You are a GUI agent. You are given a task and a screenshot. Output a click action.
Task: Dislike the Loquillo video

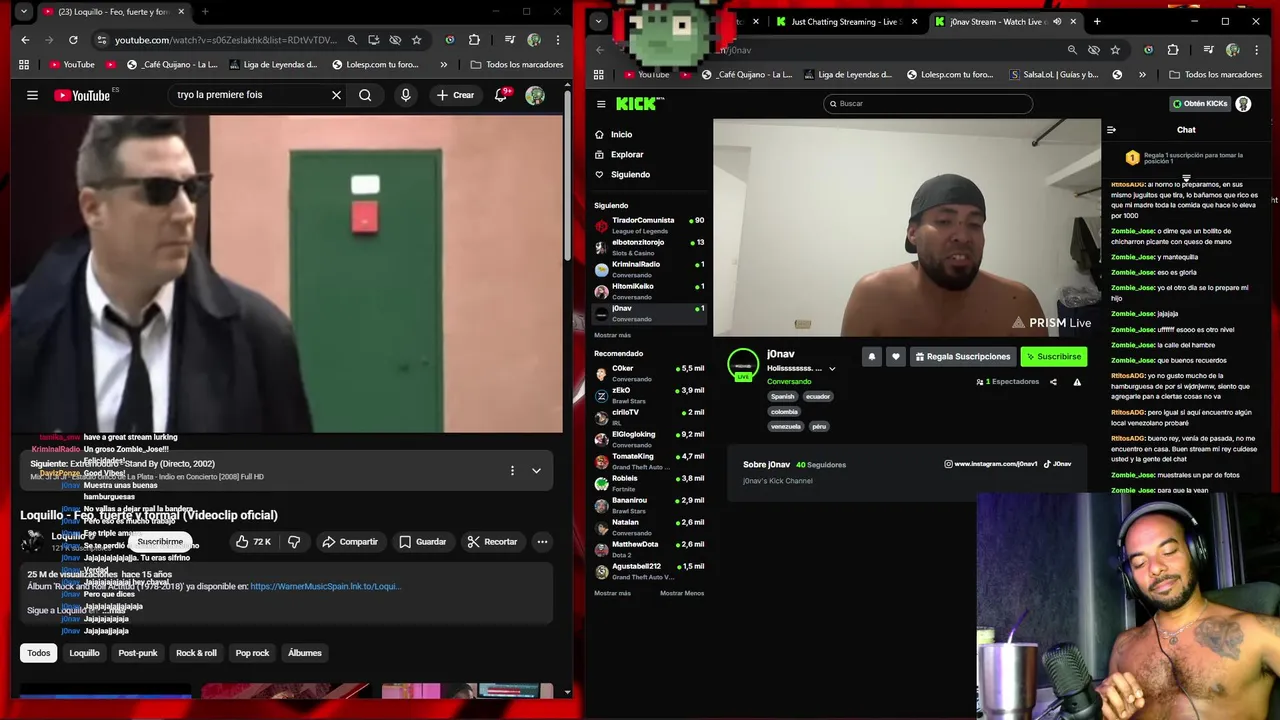click(294, 542)
